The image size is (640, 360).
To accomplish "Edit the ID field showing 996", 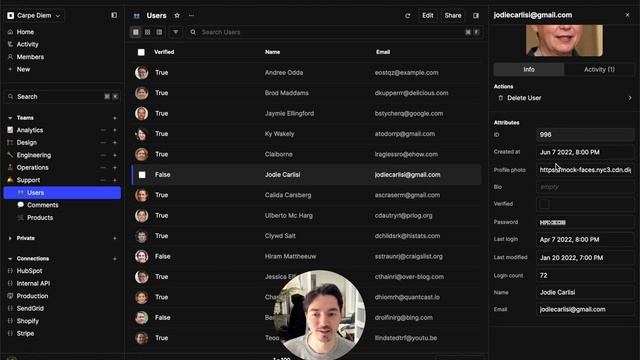I will [585, 135].
